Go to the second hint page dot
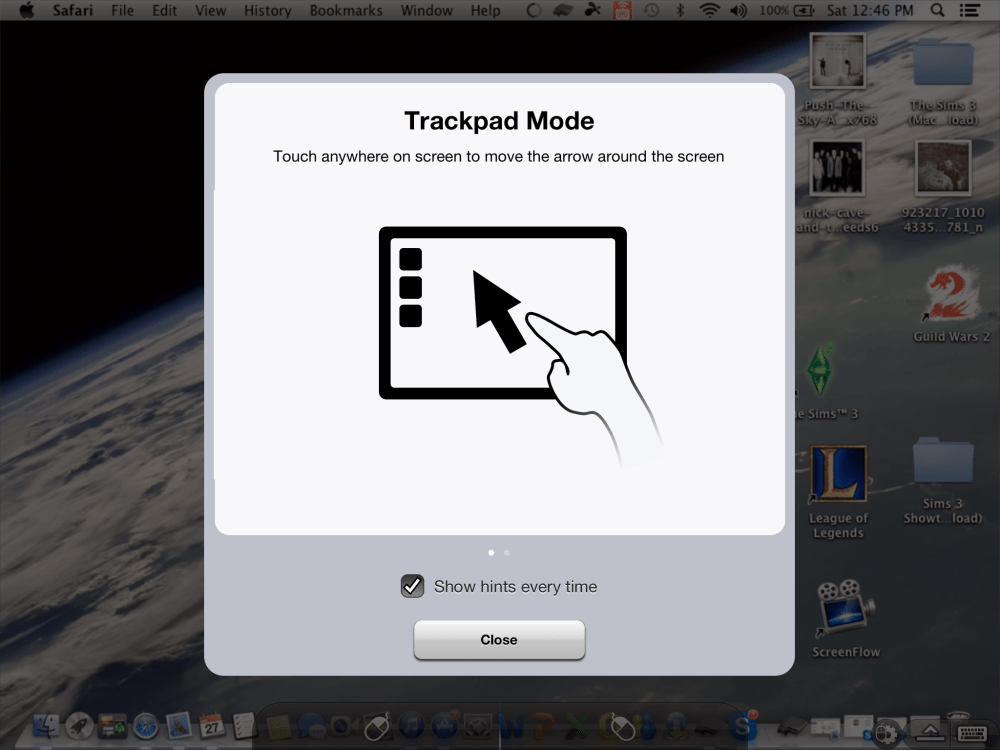Viewport: 1000px width, 750px height. (507, 552)
